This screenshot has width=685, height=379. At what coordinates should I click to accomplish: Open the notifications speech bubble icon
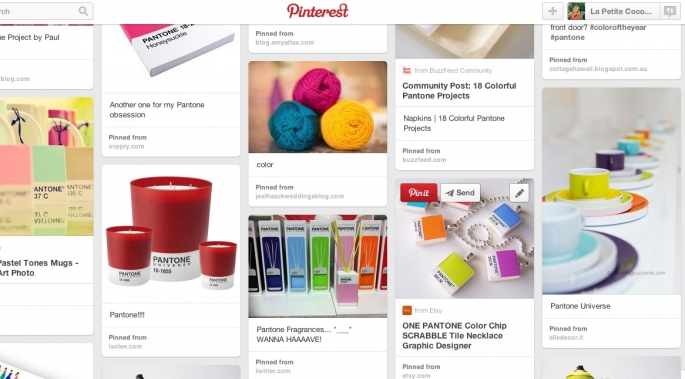point(670,11)
